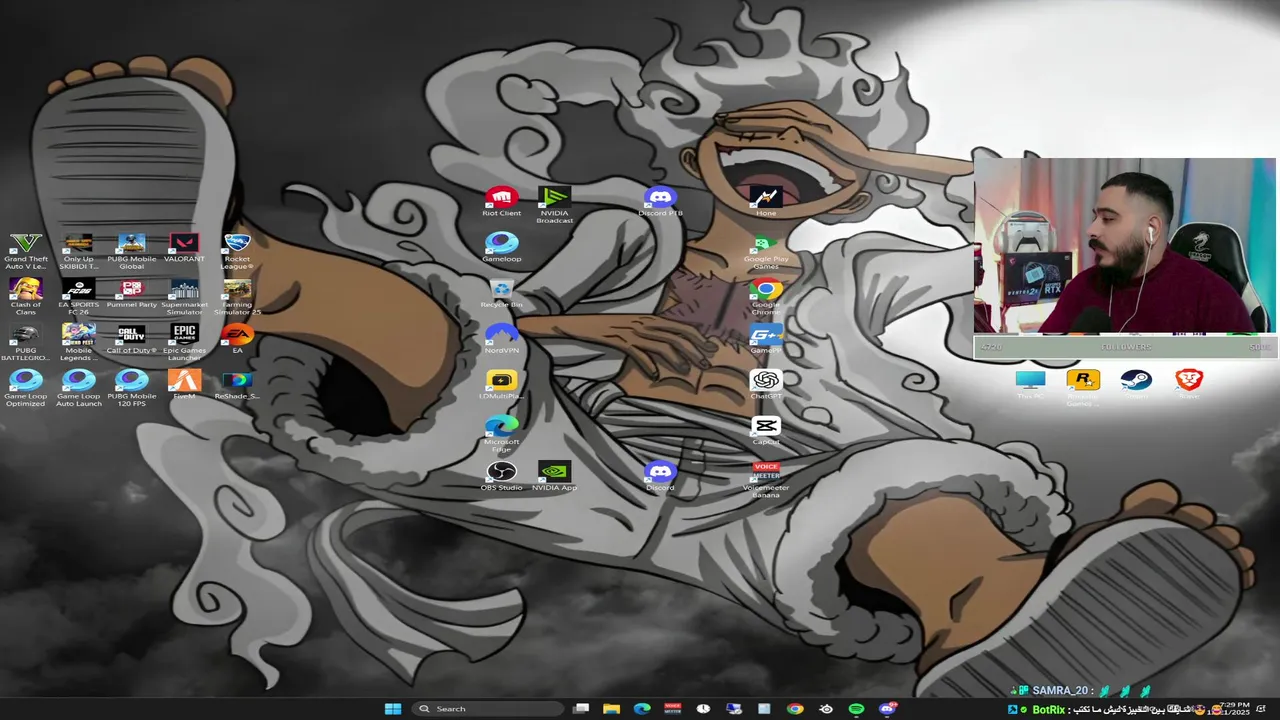The image size is (1280, 720).
Task: Open Voicemeeter from the taskbar
Action: [673, 709]
